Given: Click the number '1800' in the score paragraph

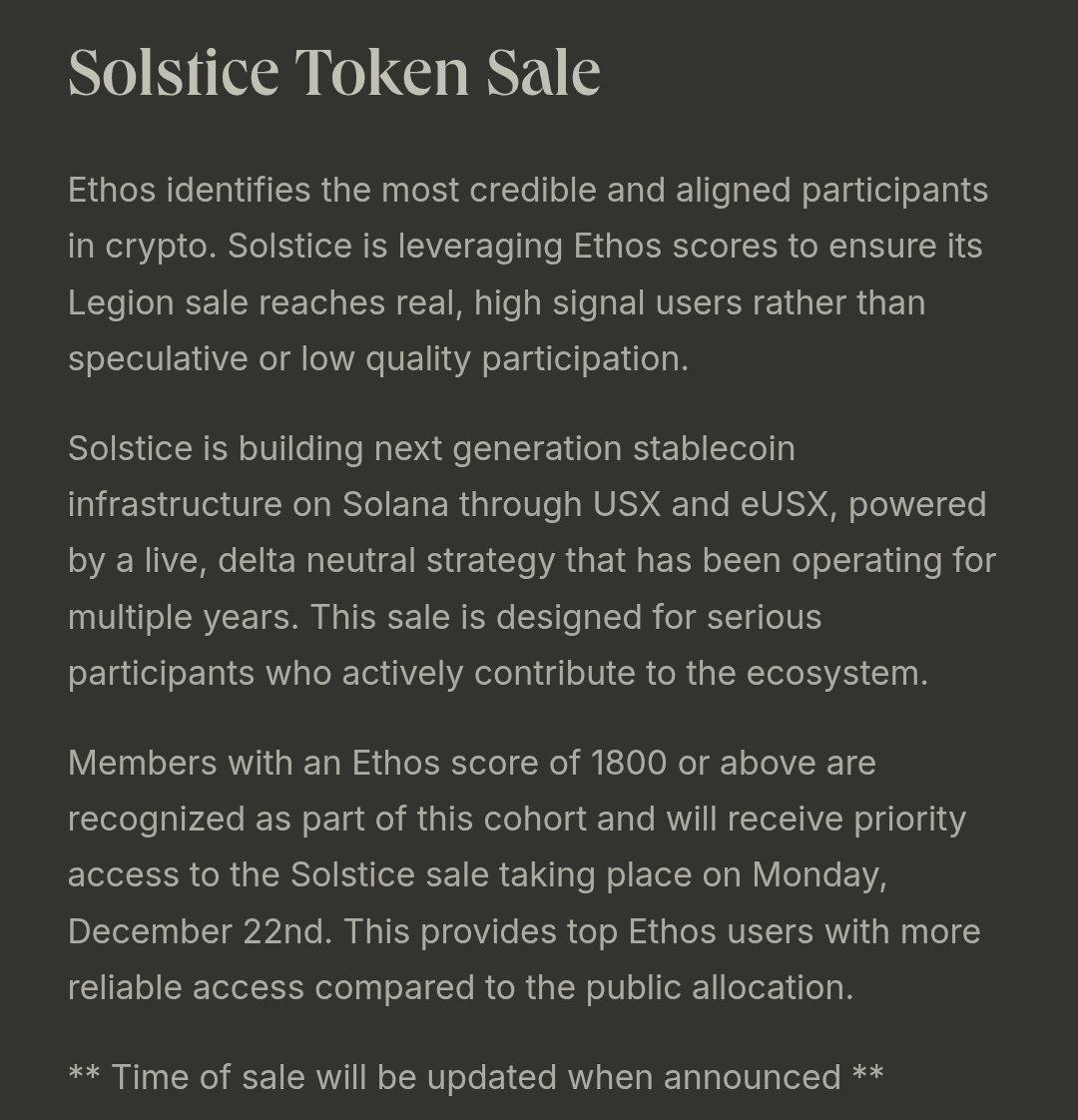Looking at the screenshot, I should tap(630, 763).
